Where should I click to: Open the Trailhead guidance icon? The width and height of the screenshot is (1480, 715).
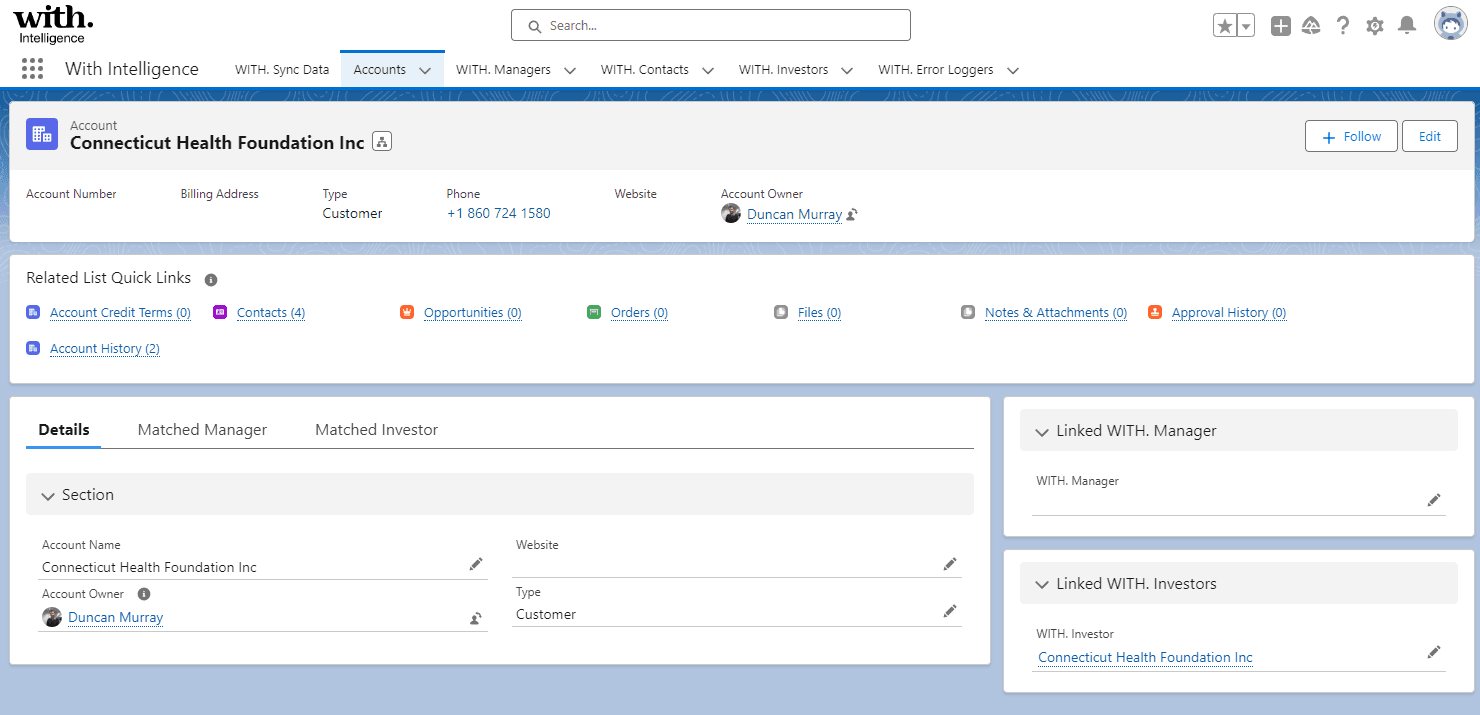click(x=1311, y=26)
